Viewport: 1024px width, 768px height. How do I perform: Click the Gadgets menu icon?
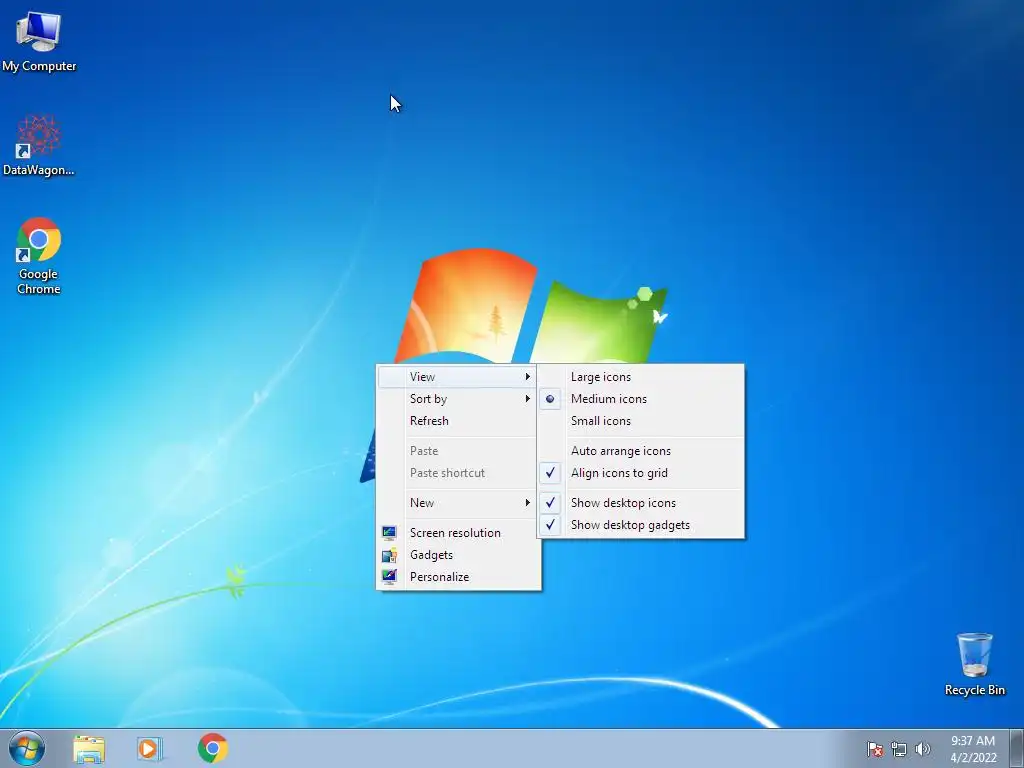pos(389,555)
